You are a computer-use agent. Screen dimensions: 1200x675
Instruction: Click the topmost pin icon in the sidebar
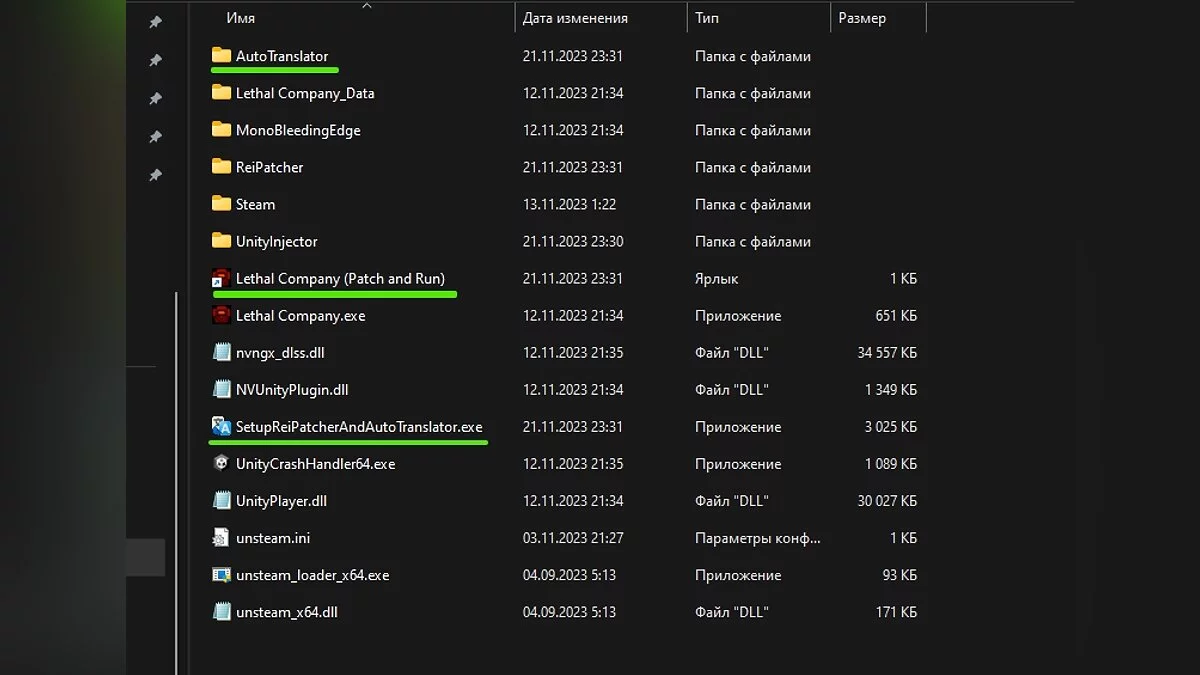point(155,22)
